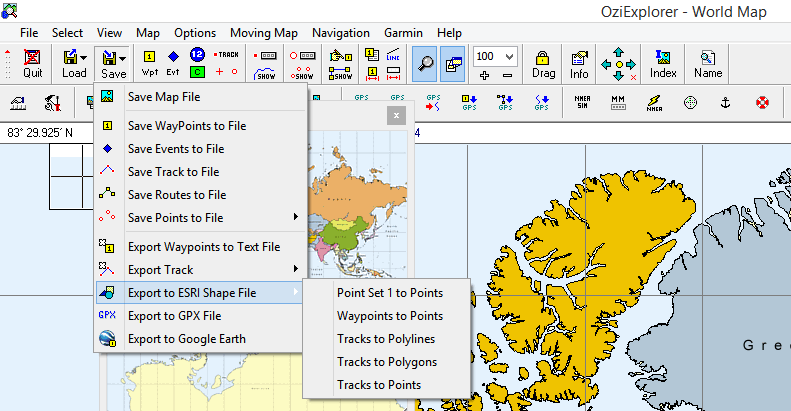Viewport: 791px width, 411px height.
Task: Click the red plus track point icon
Action: point(219,72)
